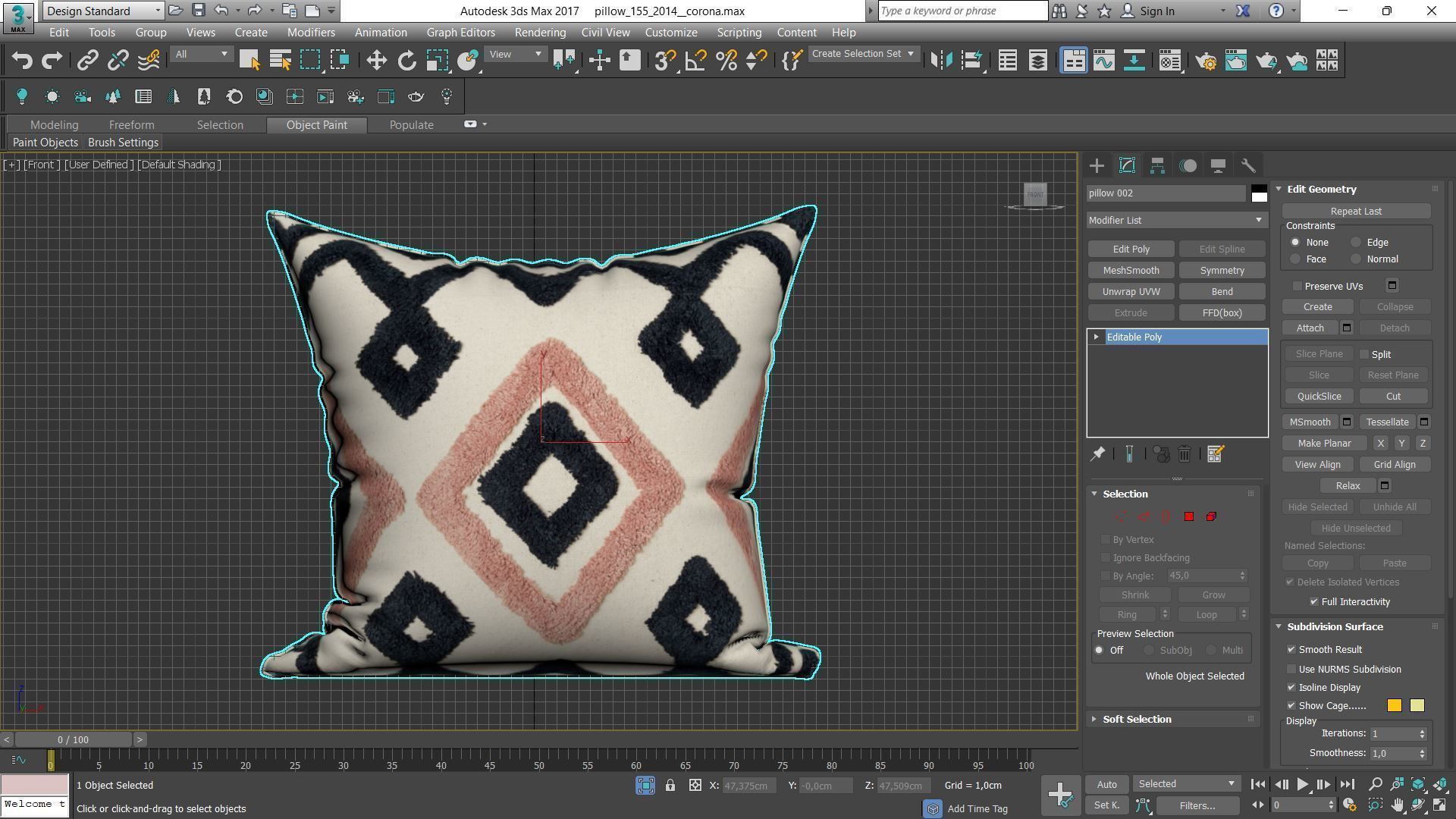Enable Preserve UVs checkbox
This screenshot has height=819, width=1456.
click(1298, 286)
